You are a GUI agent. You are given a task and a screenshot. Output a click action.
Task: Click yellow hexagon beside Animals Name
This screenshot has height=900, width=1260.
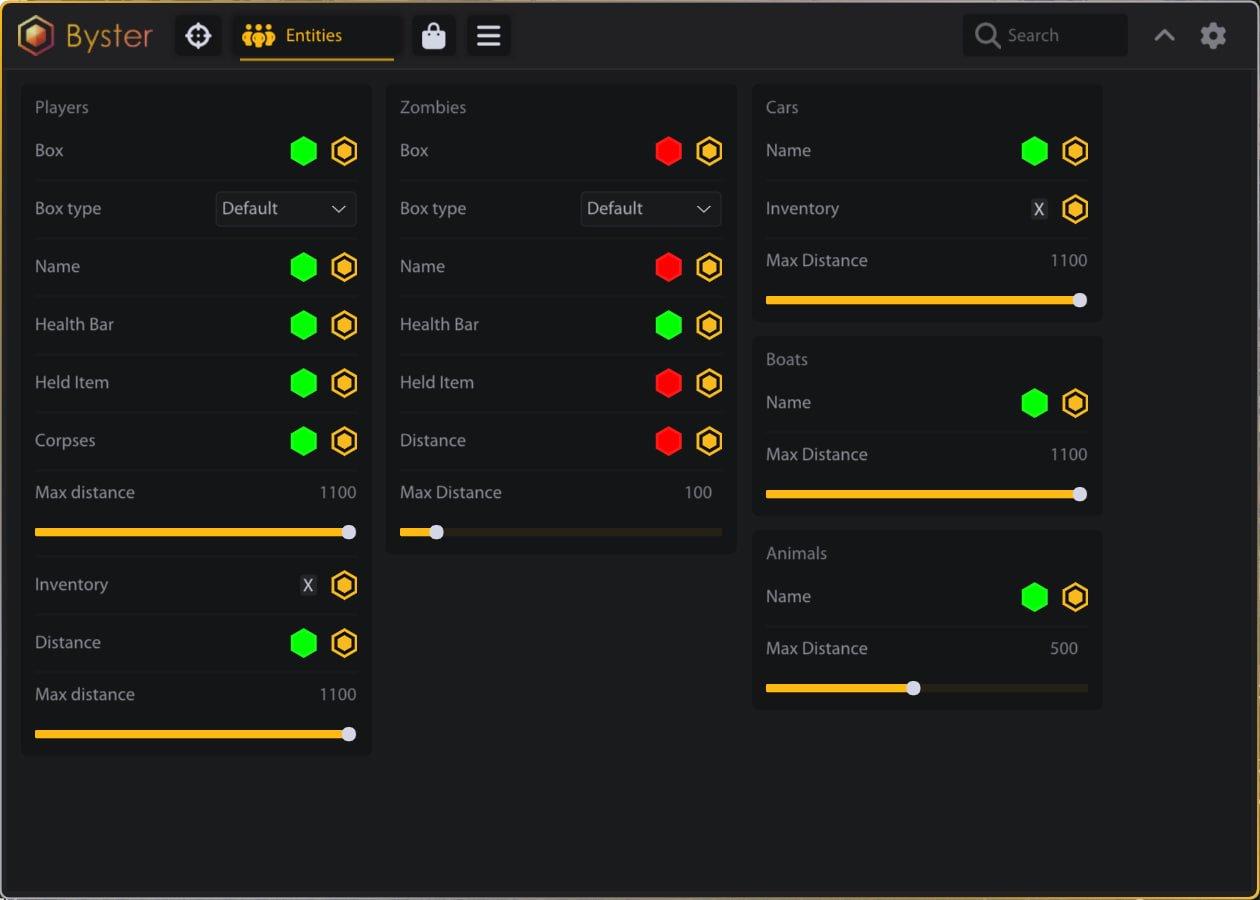click(1074, 597)
